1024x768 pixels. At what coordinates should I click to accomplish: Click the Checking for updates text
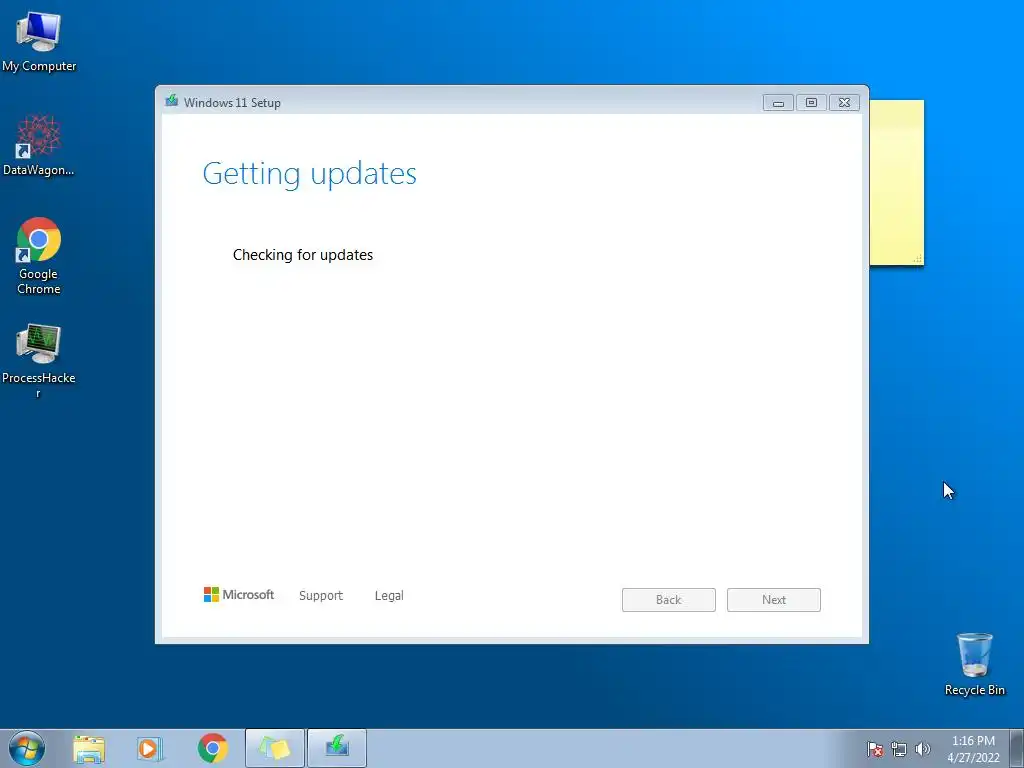(x=303, y=255)
